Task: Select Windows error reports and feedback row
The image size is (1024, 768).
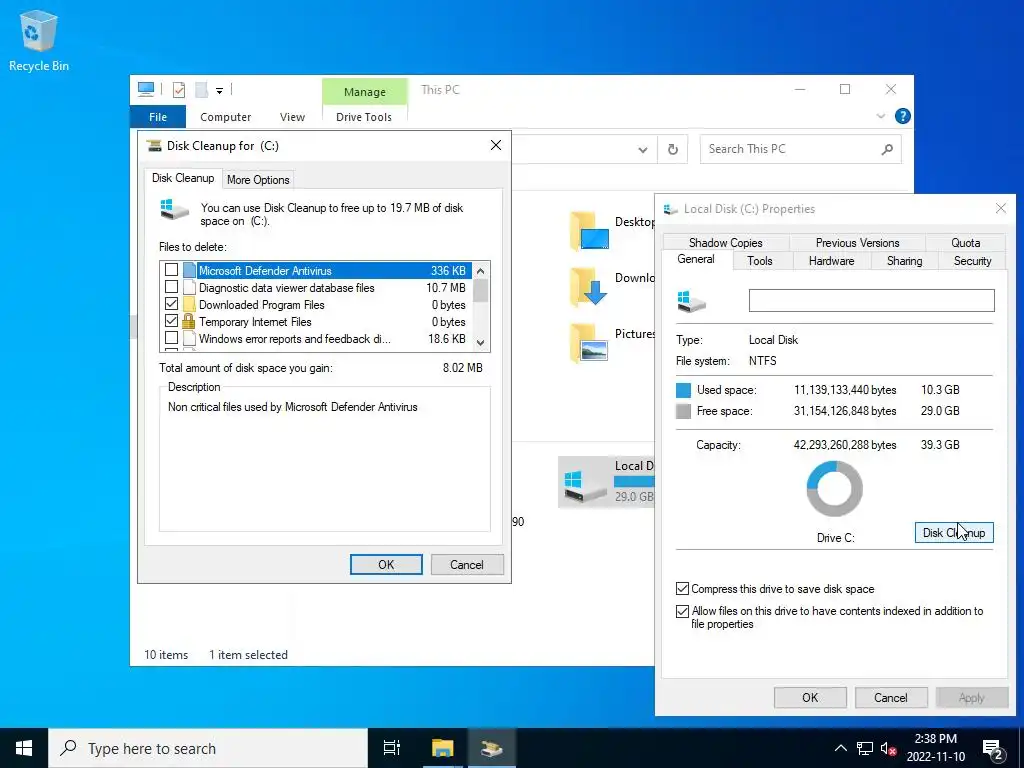Action: (316, 338)
